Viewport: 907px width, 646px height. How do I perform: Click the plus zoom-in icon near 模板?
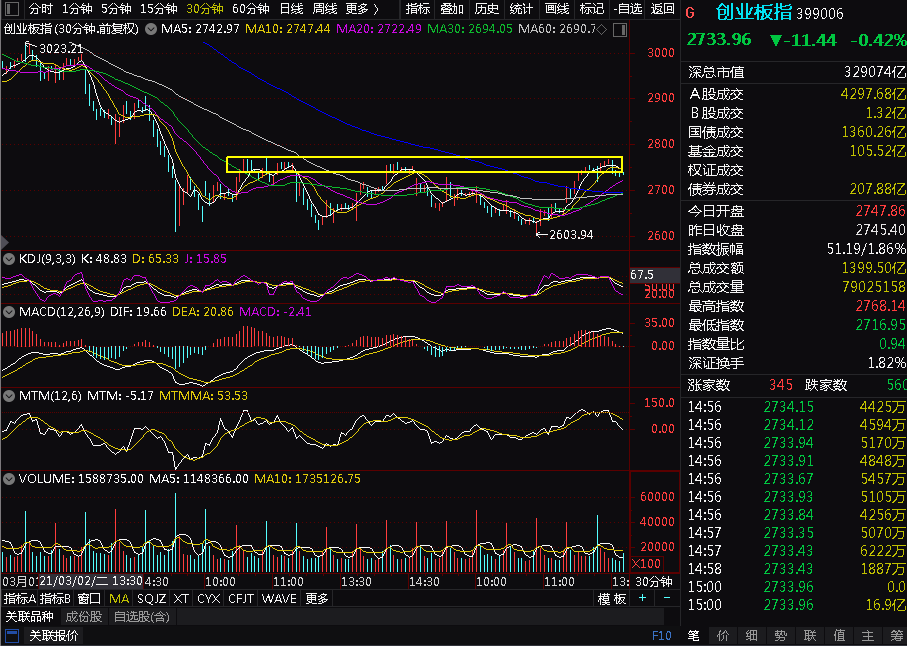643,598
